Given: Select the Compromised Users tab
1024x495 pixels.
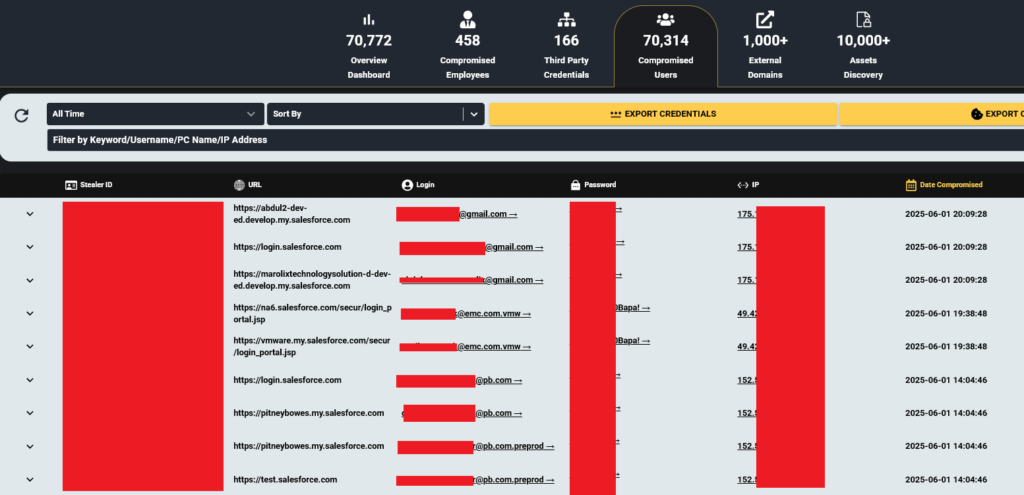Looking at the screenshot, I should pyautogui.click(x=665, y=46).
